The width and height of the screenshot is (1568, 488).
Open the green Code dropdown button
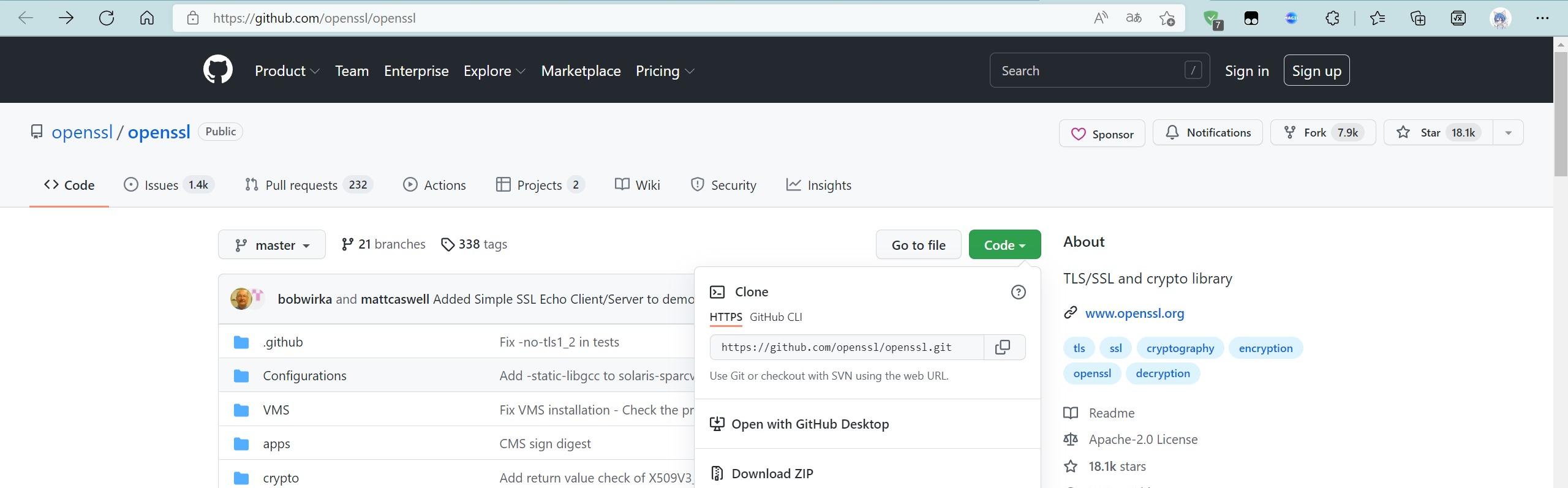(x=1005, y=245)
